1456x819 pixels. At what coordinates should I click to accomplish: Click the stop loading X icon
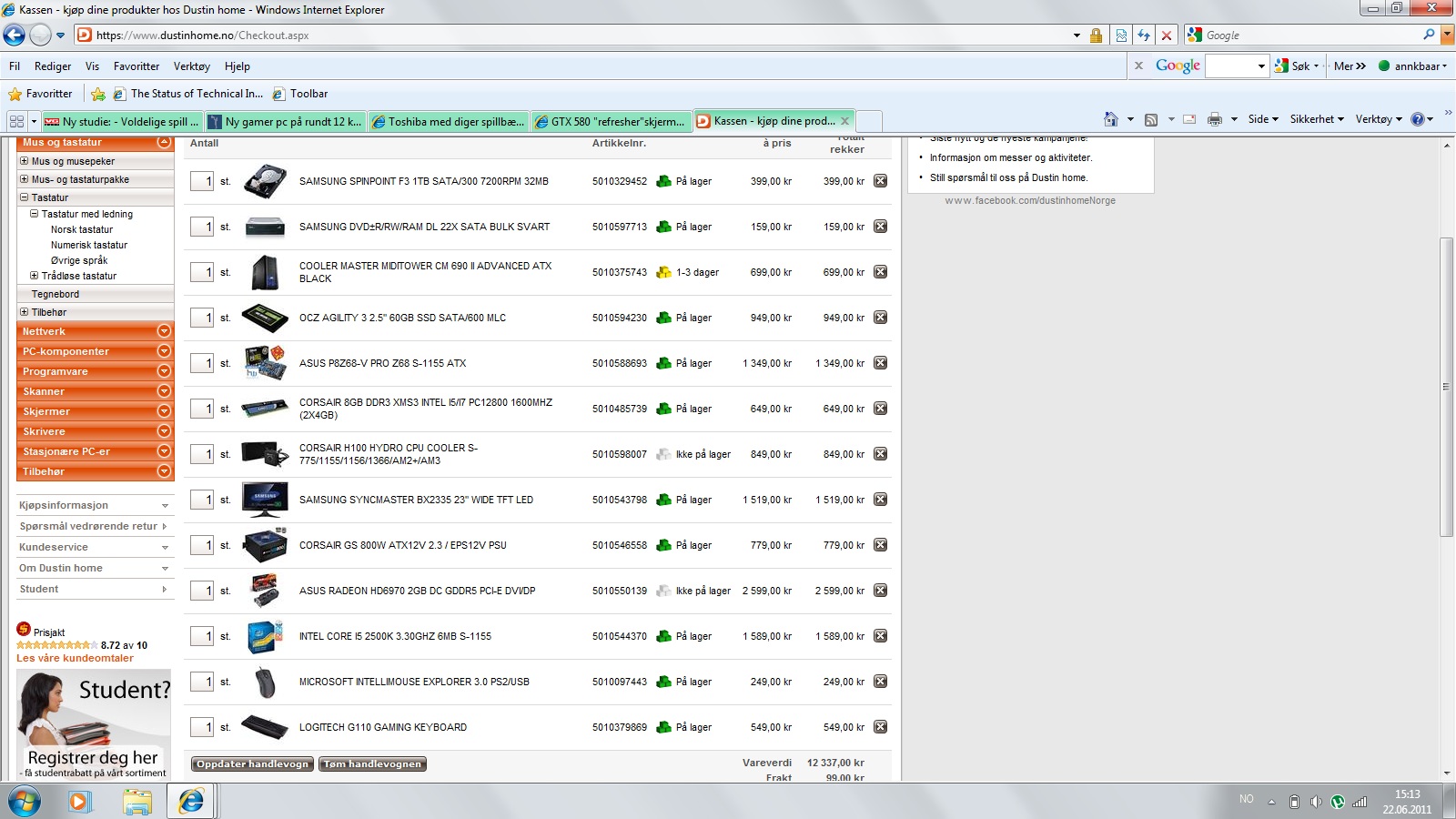pos(1167,35)
